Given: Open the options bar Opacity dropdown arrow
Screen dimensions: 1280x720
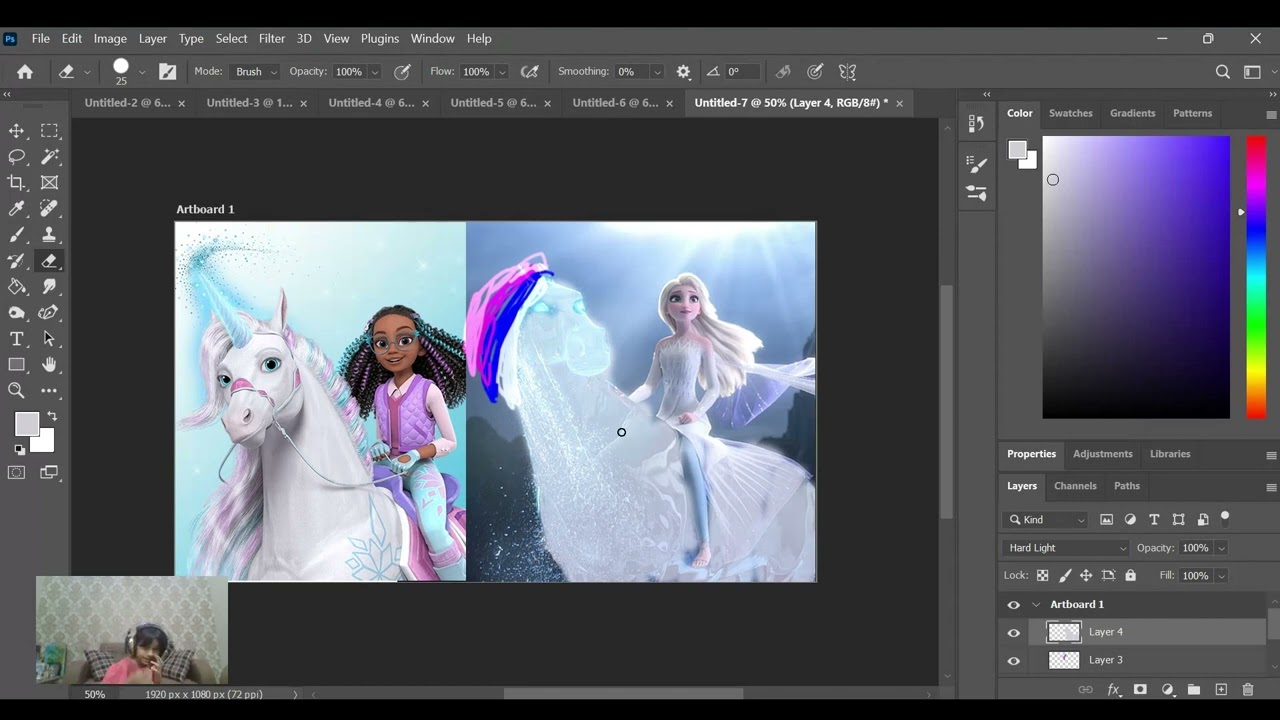Looking at the screenshot, I should click(375, 72).
